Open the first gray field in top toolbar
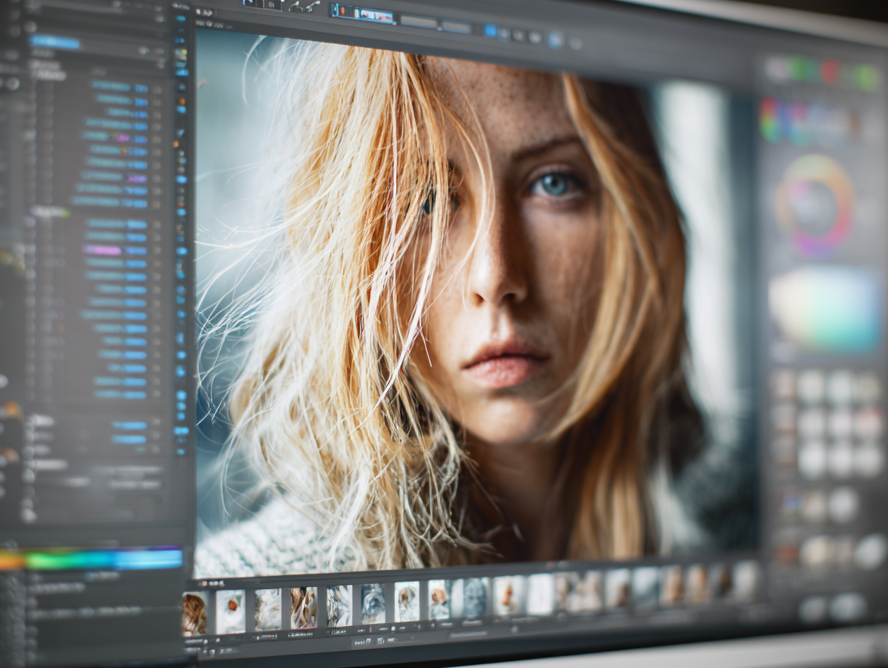This screenshot has height=668, width=888. [x=419, y=22]
